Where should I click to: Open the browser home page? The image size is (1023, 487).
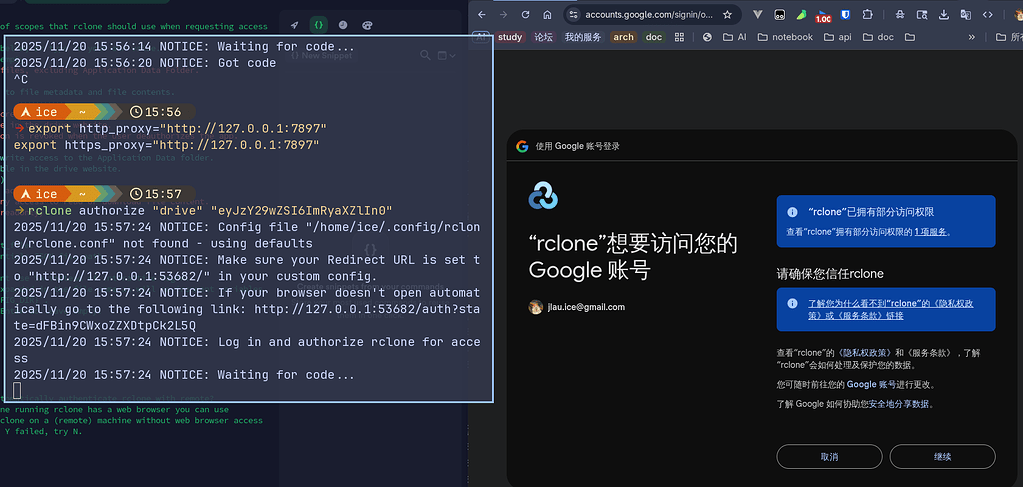(x=547, y=14)
